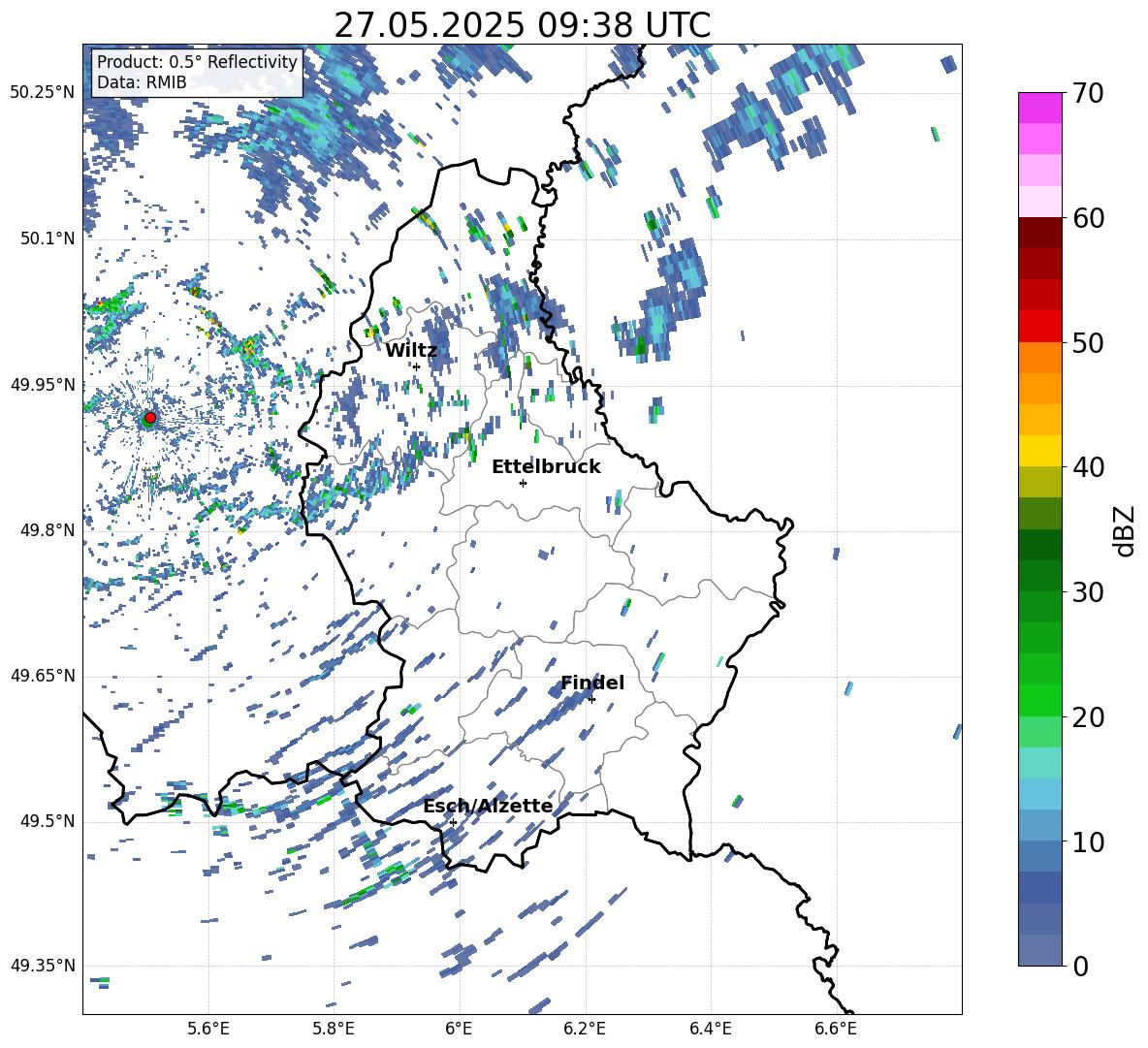The height and width of the screenshot is (1048, 1148).
Task: Click the Ettelbruck city label
Action: pos(546,467)
